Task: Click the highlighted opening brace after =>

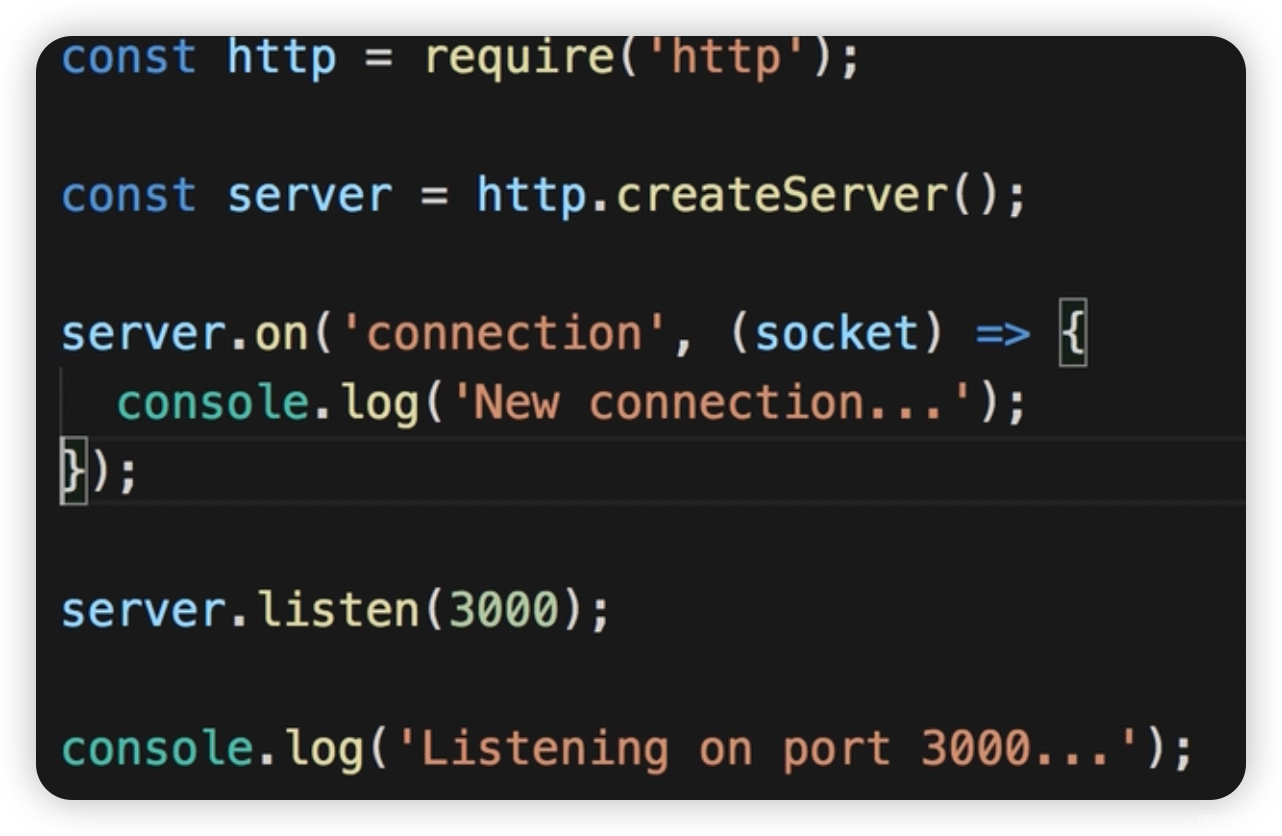Action: coord(1072,332)
